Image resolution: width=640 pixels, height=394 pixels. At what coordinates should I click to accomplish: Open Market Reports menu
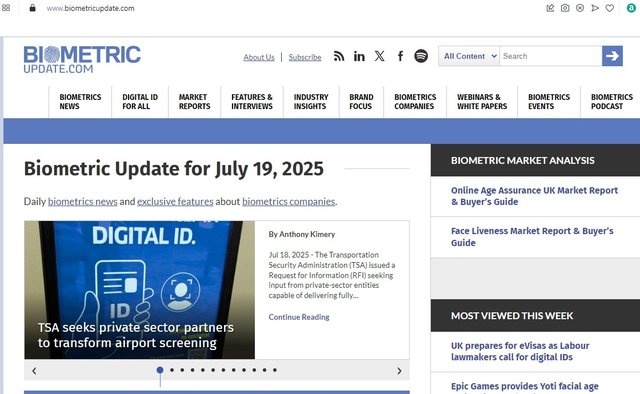[194, 102]
